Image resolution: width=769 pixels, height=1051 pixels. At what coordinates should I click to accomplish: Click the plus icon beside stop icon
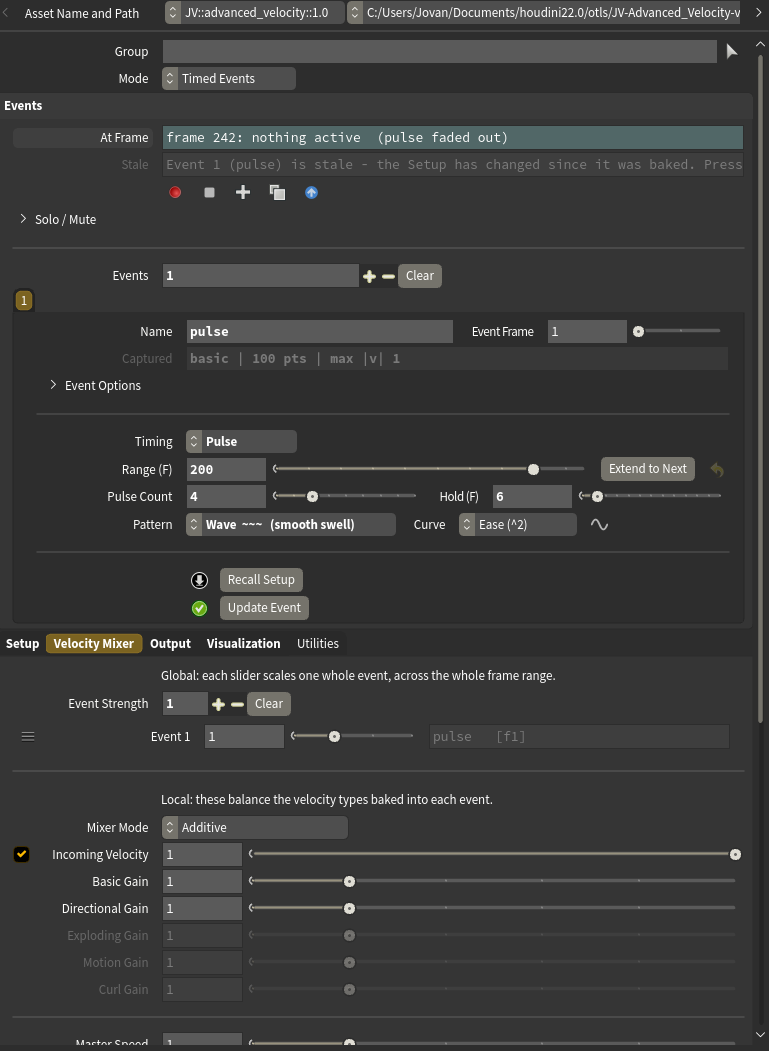[x=243, y=192]
